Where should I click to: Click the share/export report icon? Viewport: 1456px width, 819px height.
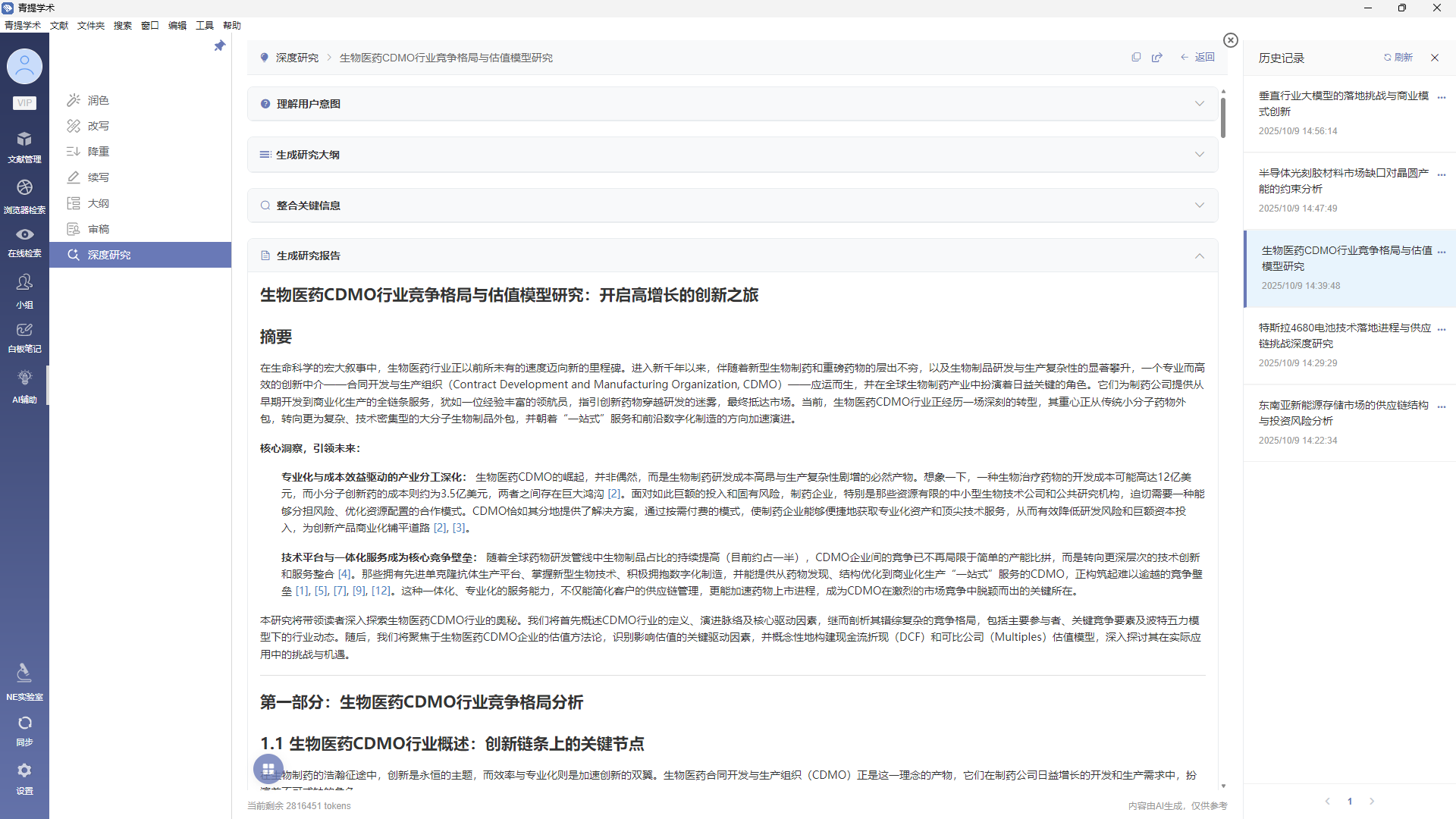[1157, 58]
